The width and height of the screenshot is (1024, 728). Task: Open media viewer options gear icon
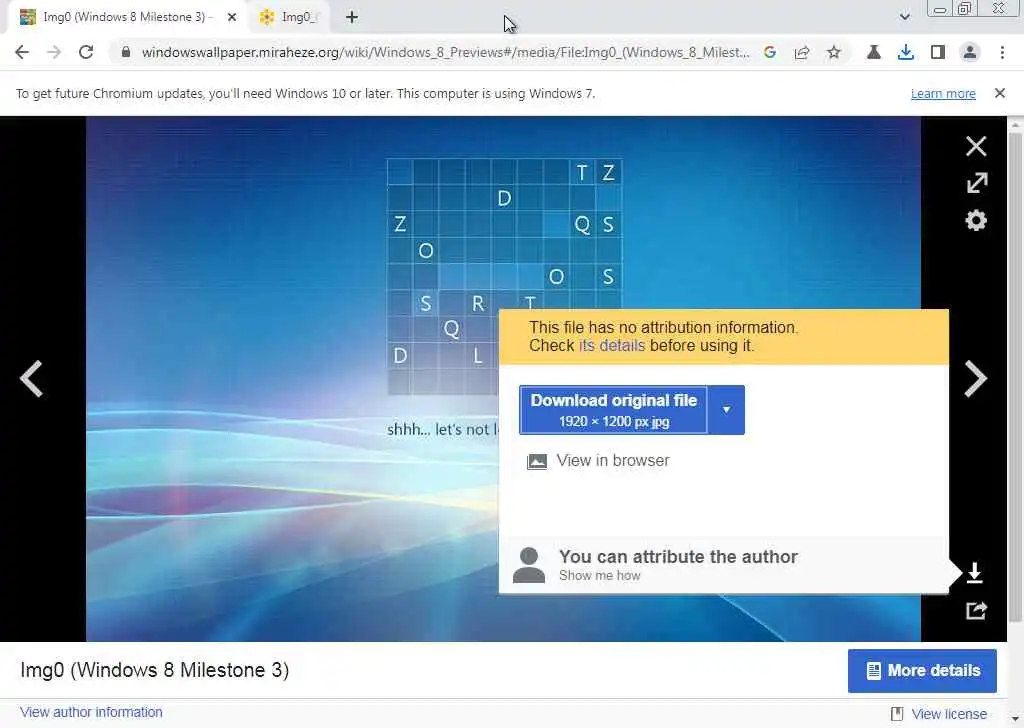tap(976, 220)
